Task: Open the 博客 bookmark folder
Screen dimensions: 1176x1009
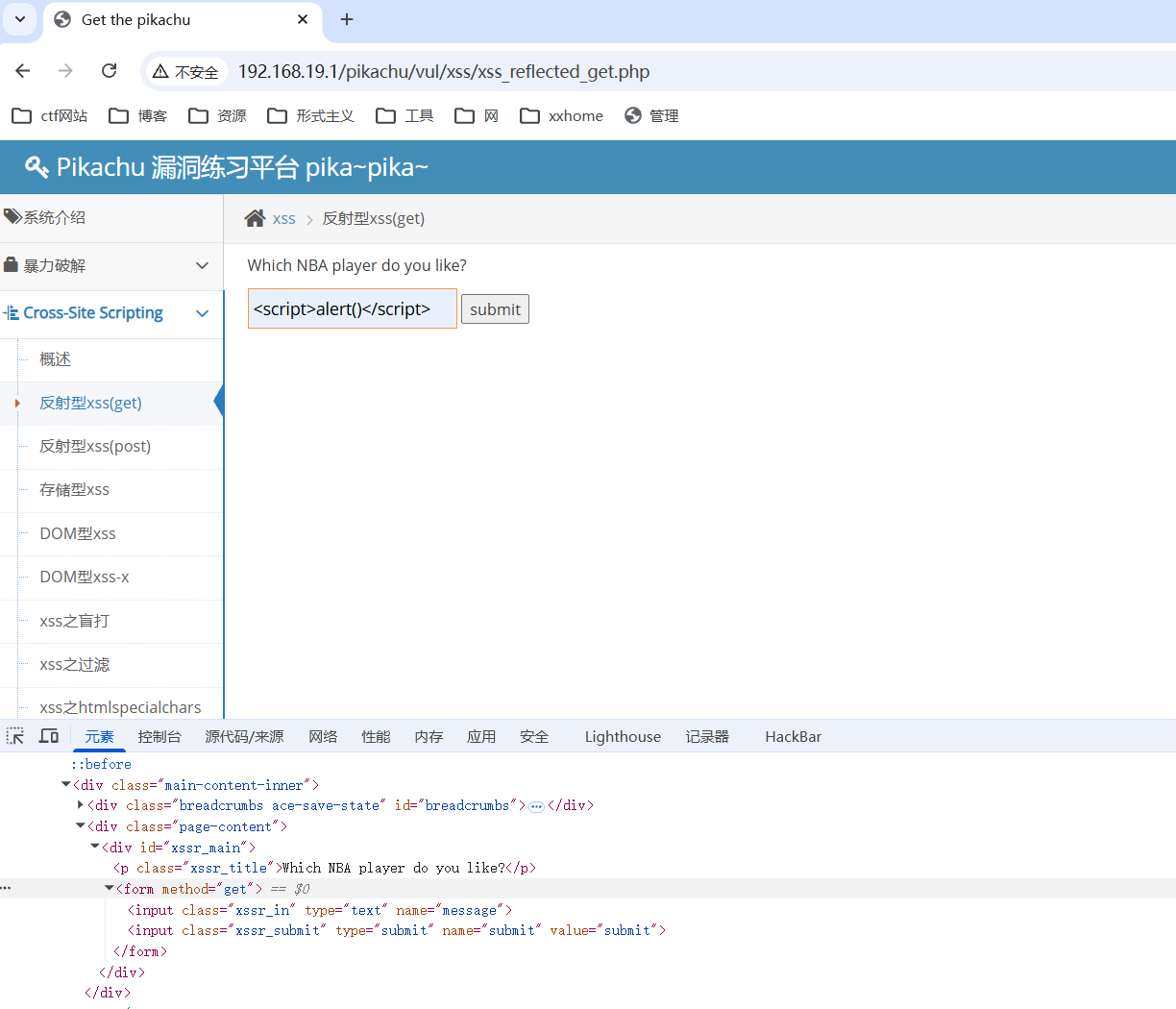Action: click(x=138, y=115)
